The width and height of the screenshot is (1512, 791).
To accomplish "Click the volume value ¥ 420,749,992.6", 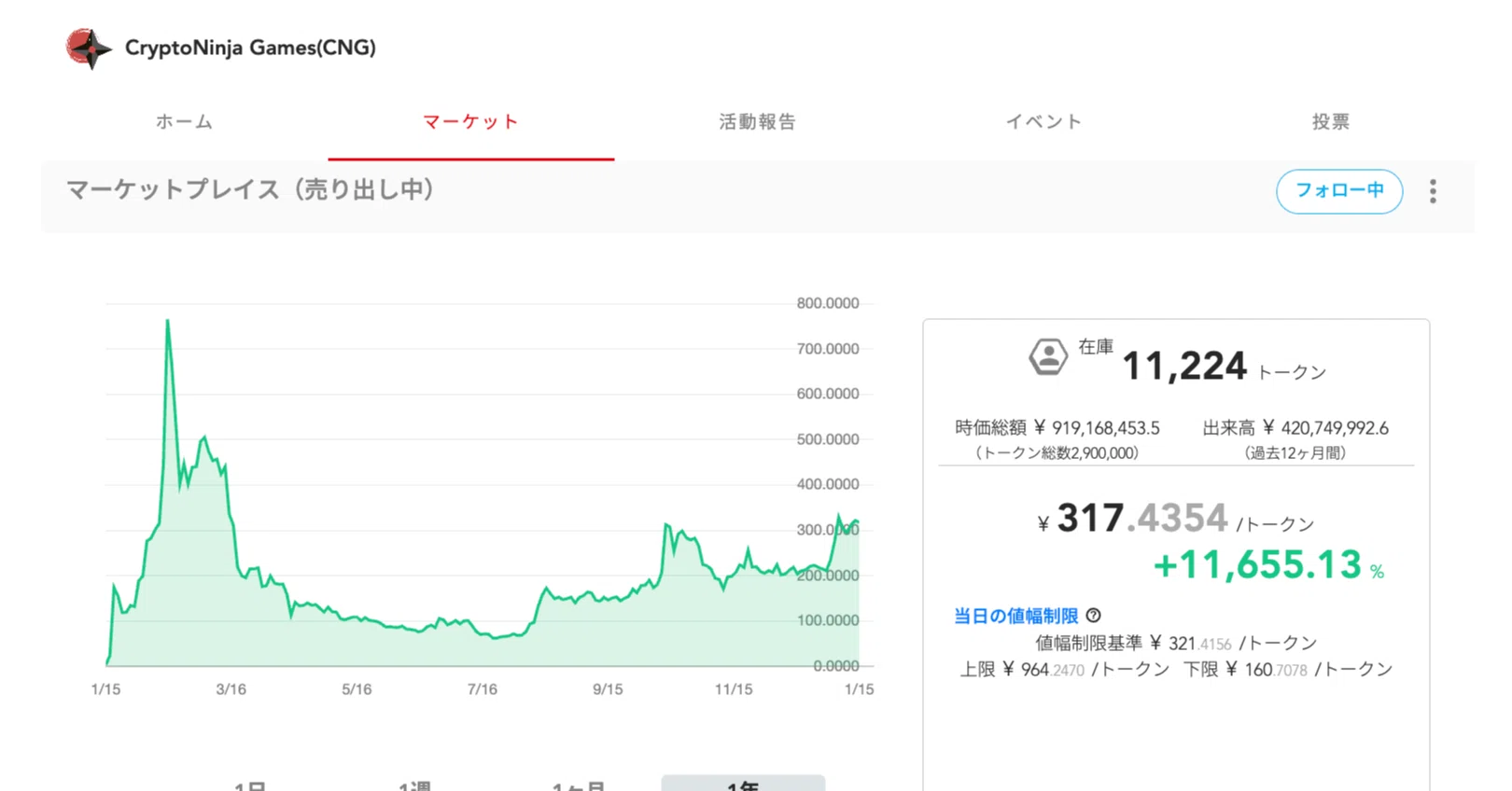I will tap(1325, 428).
